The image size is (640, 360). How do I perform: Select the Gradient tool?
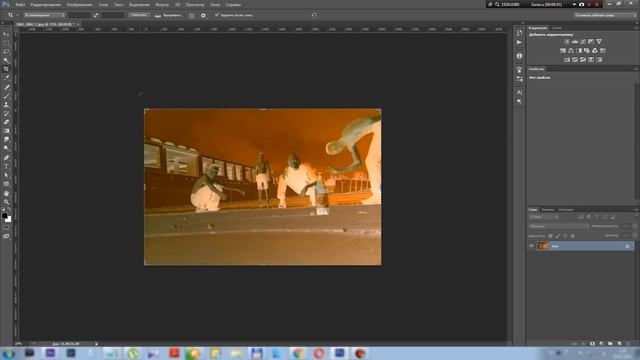[6, 131]
